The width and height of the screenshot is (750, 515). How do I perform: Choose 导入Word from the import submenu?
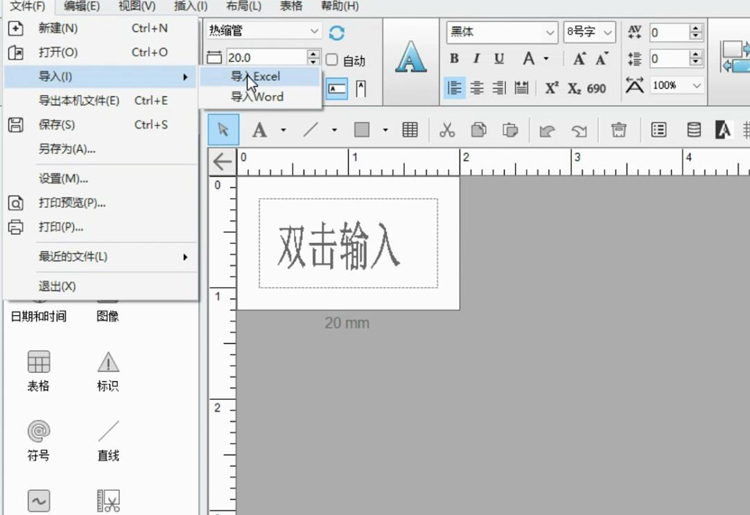pos(260,97)
